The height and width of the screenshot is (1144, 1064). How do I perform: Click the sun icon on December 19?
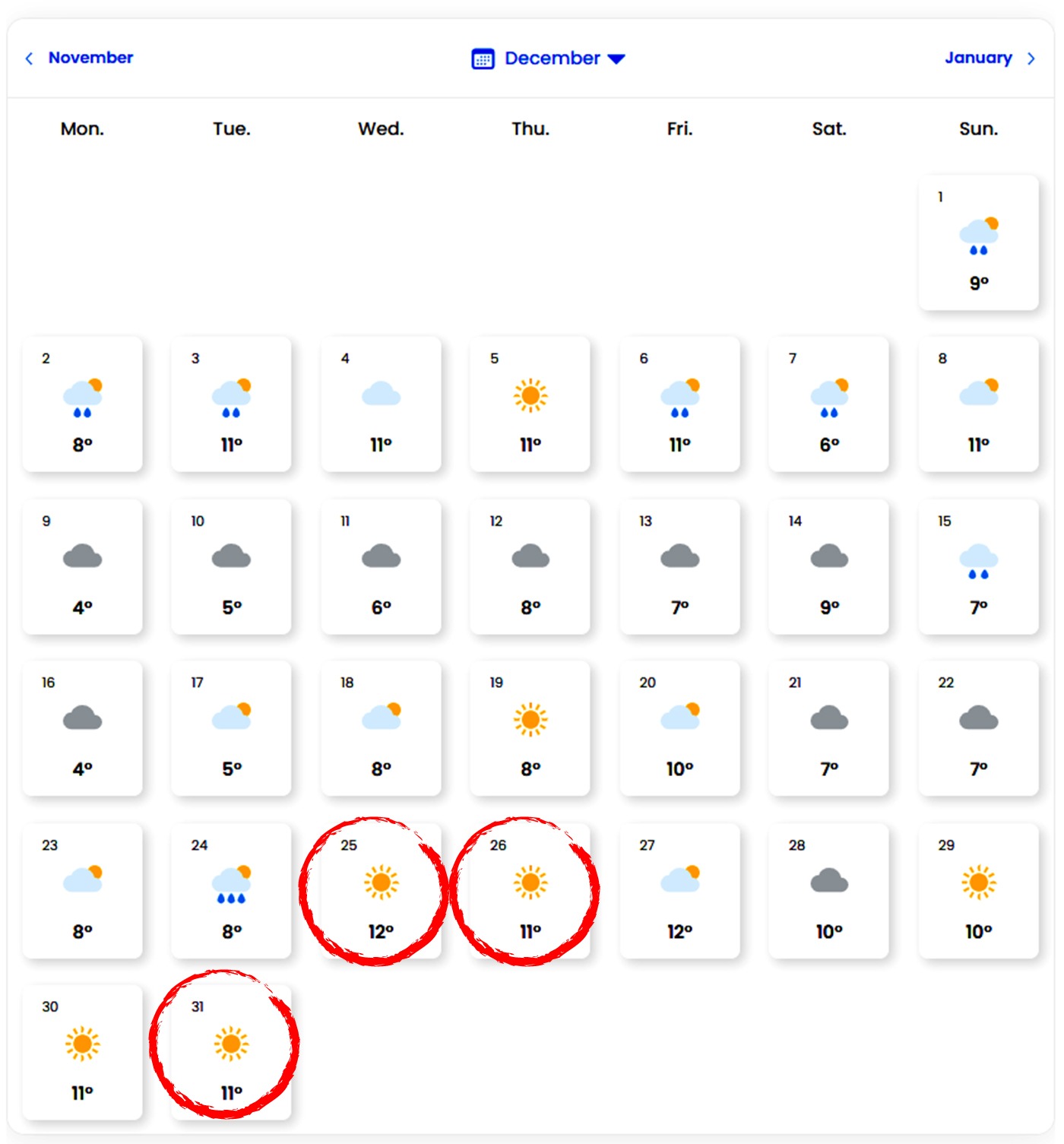tap(530, 719)
